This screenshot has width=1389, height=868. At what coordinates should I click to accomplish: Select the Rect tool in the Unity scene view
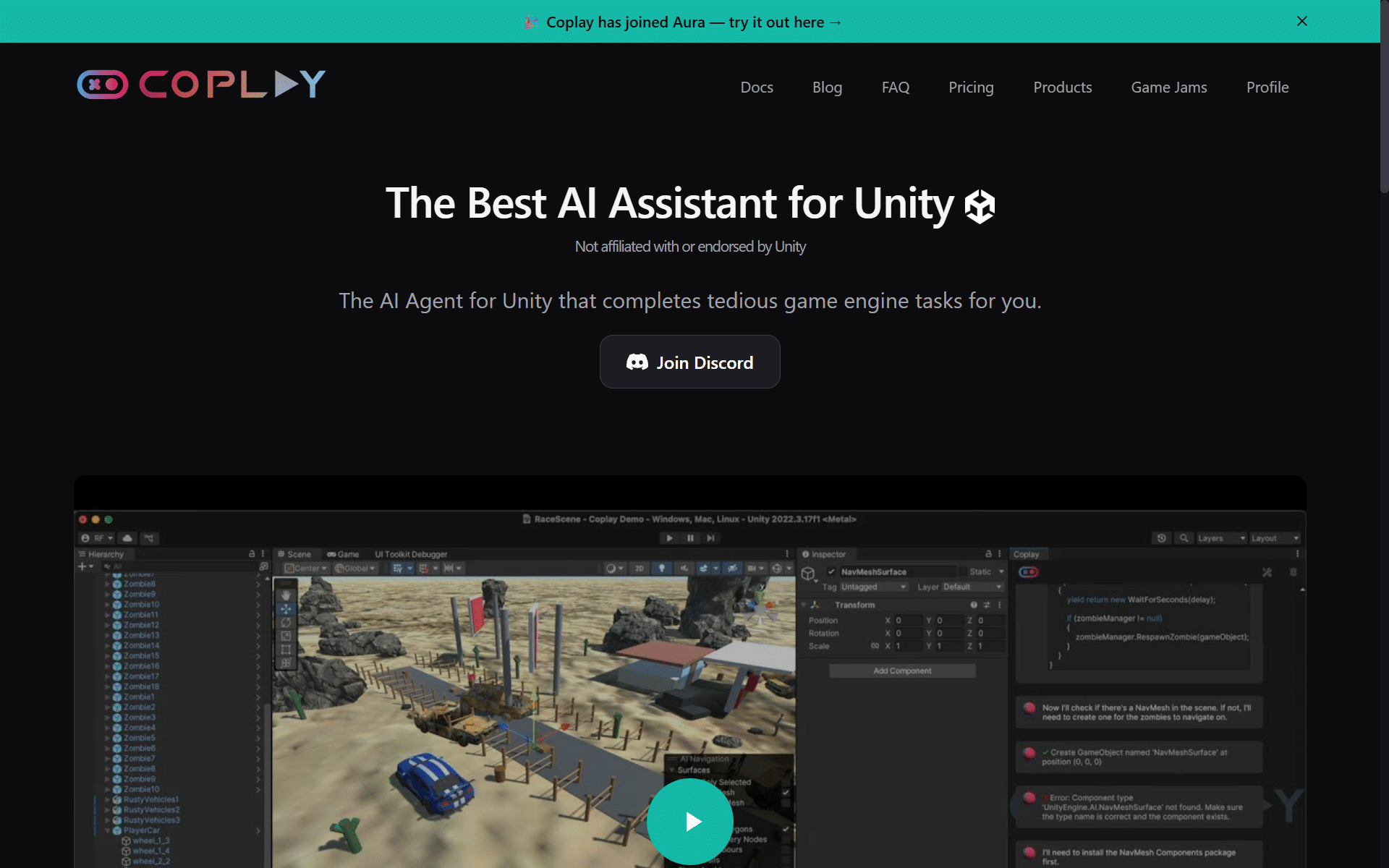[286, 650]
